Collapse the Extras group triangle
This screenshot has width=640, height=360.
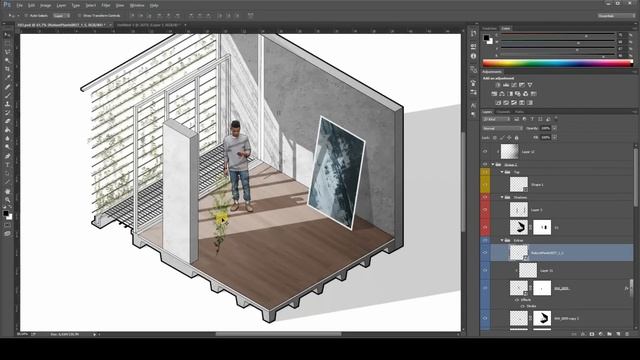tap(502, 240)
